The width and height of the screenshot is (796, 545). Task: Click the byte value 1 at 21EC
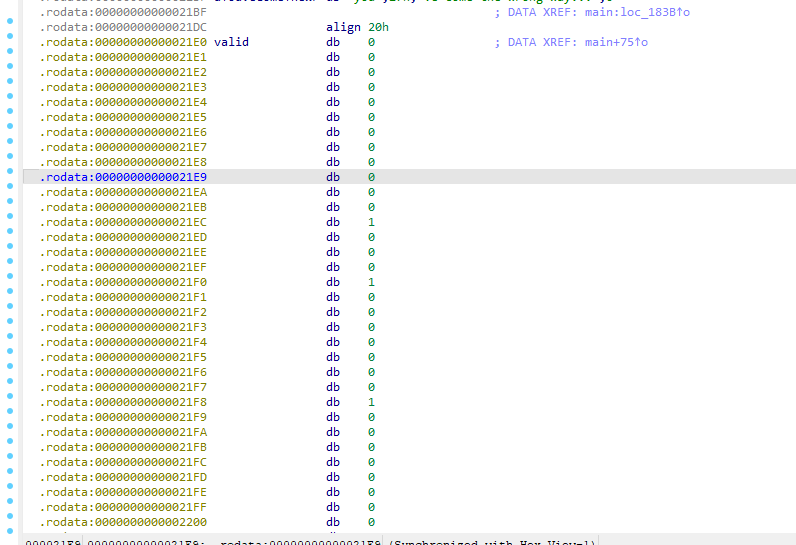(372, 222)
